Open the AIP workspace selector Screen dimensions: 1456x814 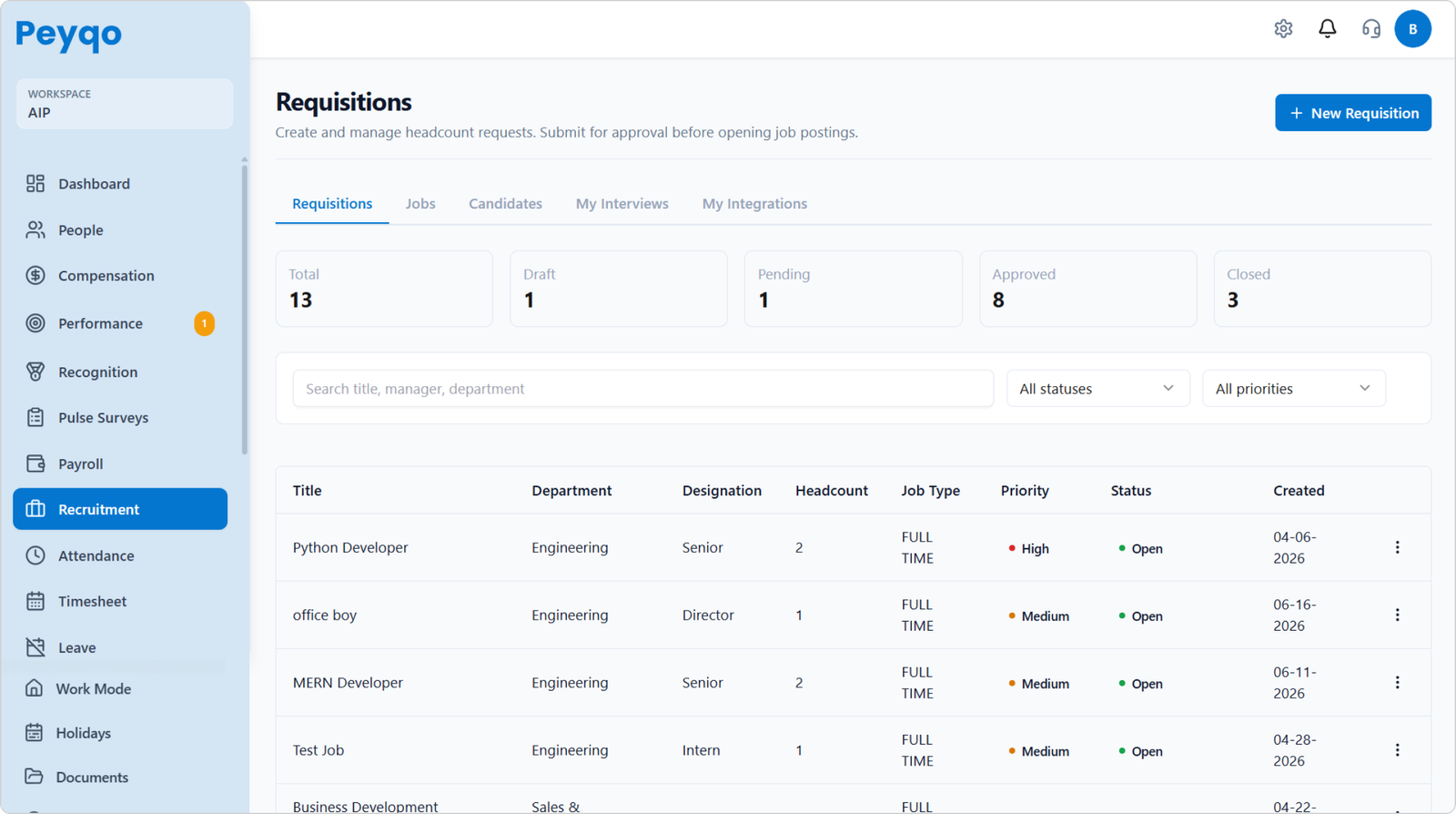[x=124, y=104]
